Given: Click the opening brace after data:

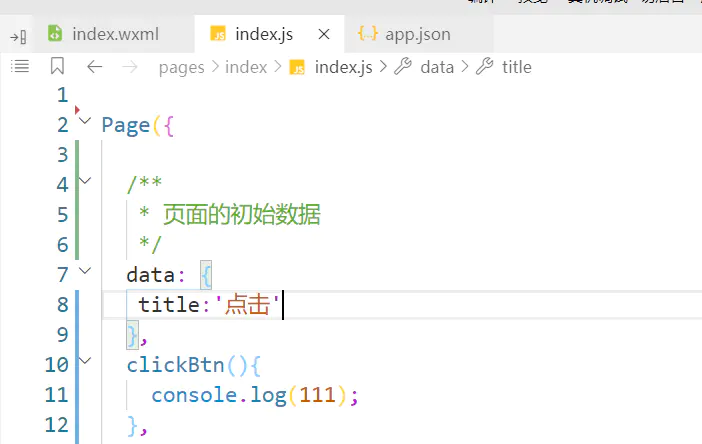Looking at the screenshot, I should 206,275.
